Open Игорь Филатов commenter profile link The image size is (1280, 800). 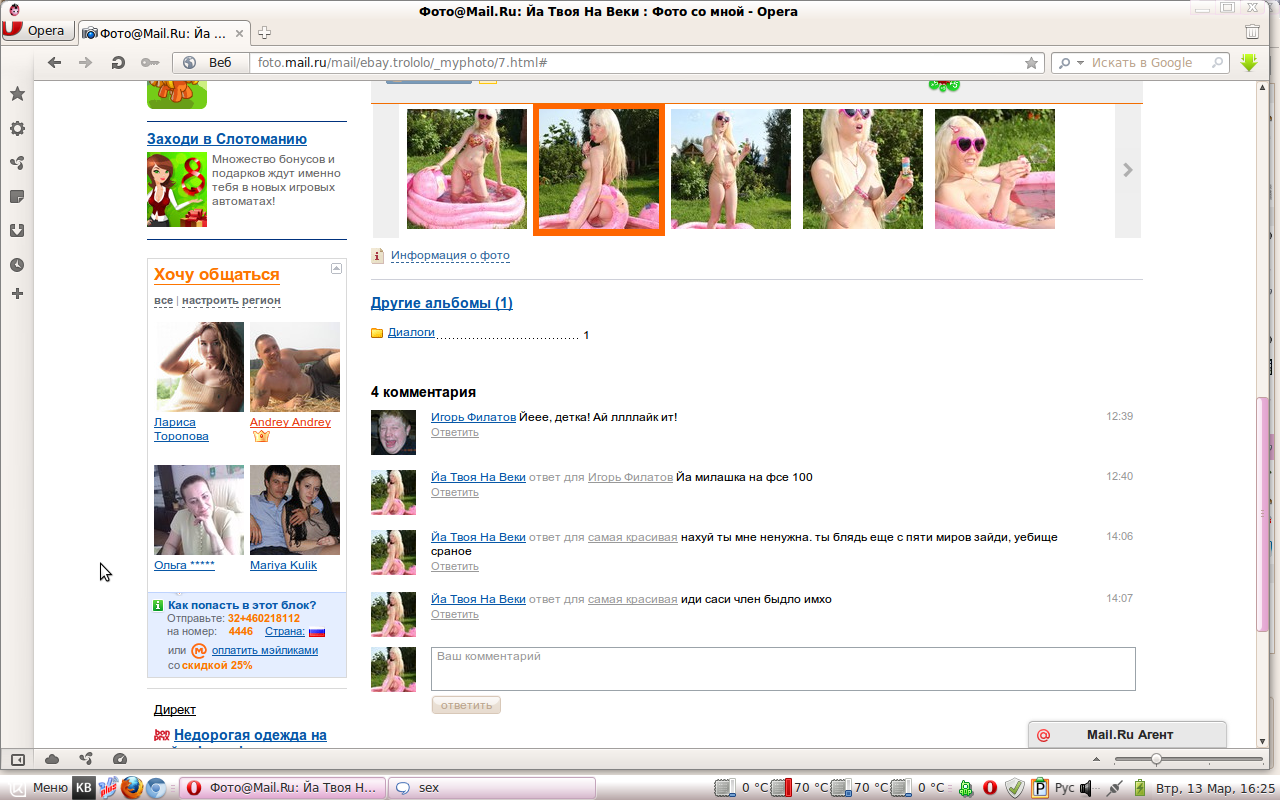pyautogui.click(x=473, y=417)
